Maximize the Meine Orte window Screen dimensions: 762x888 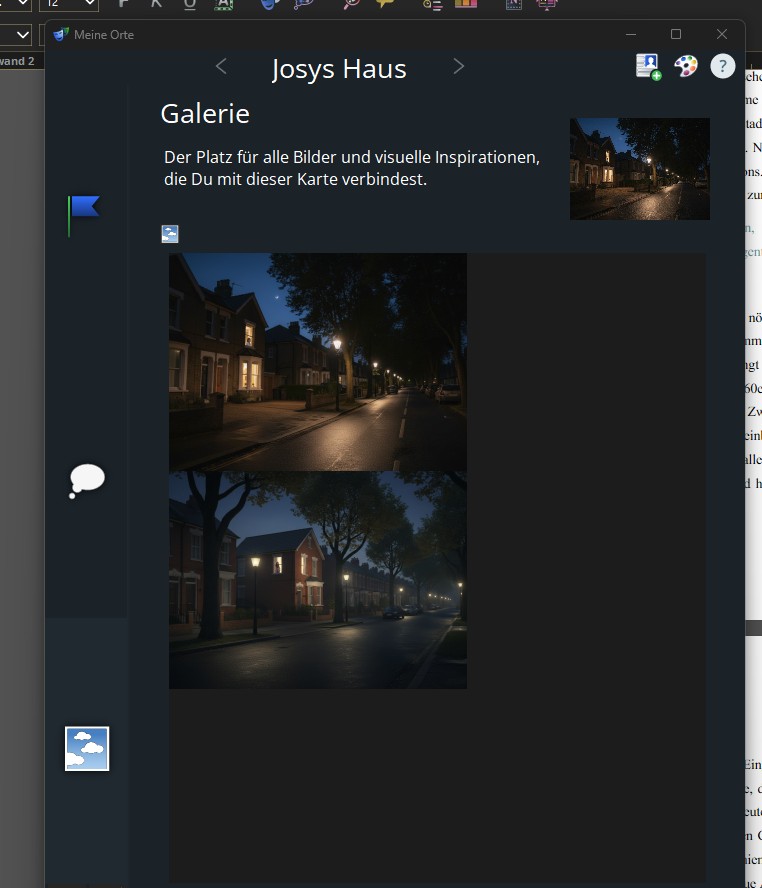pyautogui.click(x=676, y=34)
